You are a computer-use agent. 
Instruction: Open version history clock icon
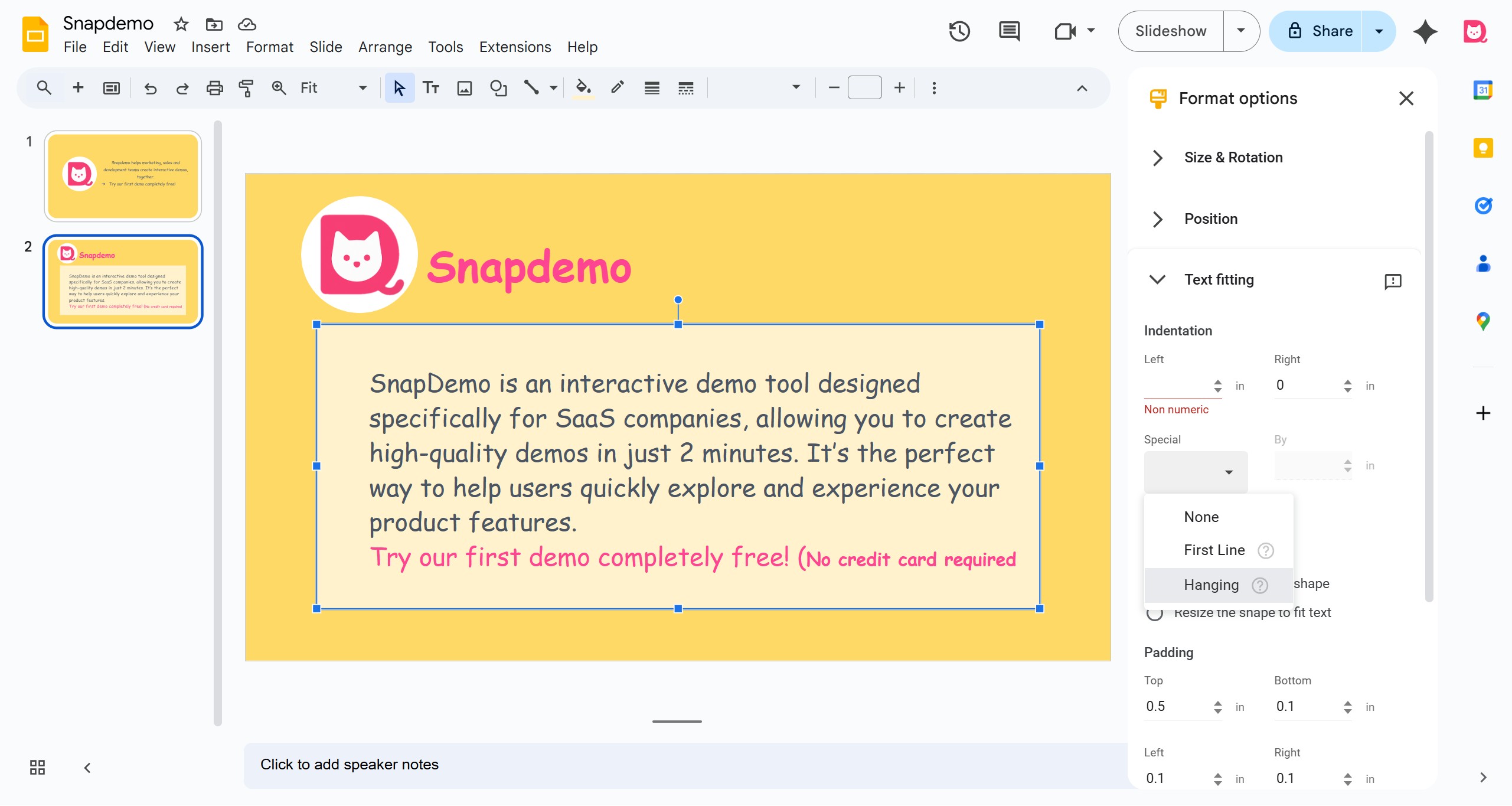coord(959,31)
